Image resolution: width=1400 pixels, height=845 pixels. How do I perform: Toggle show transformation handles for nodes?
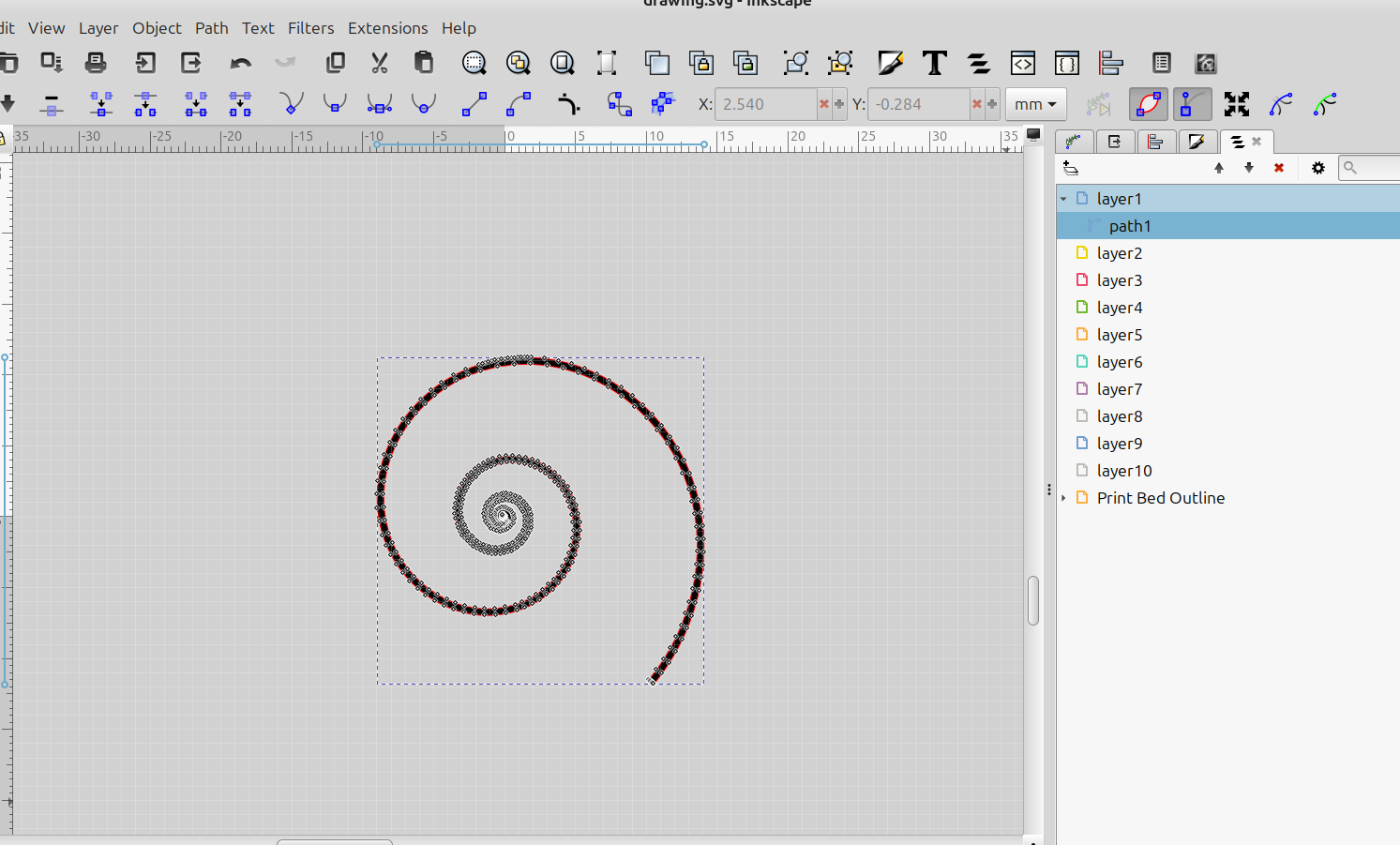(1236, 104)
